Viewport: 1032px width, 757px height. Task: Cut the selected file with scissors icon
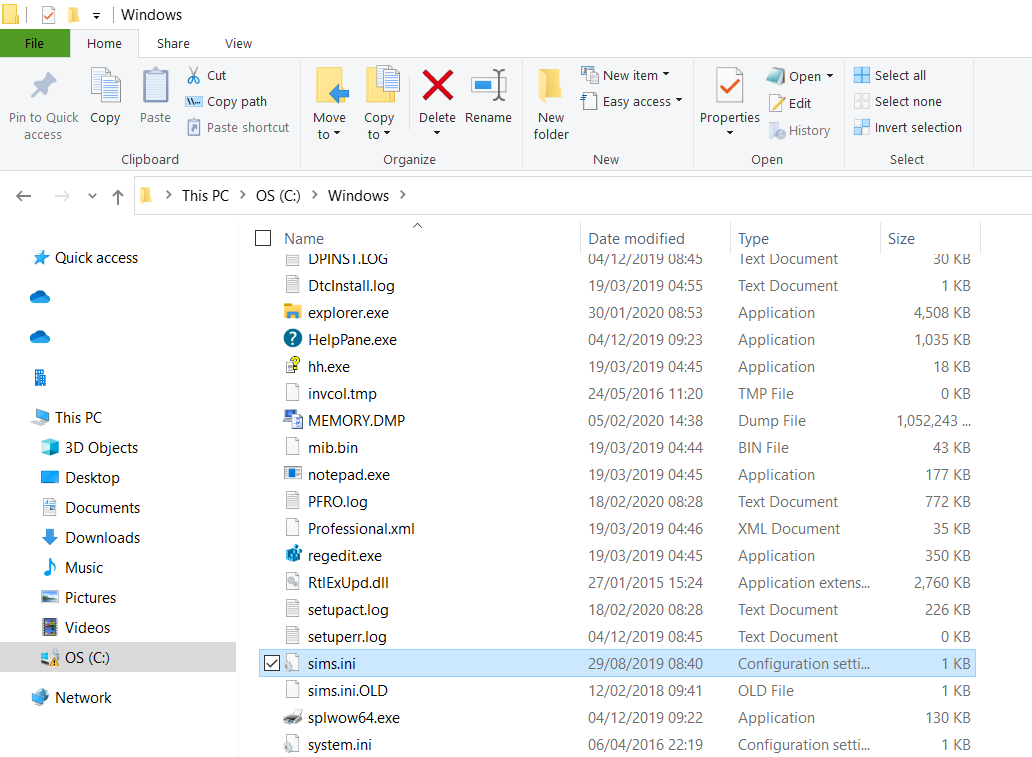194,75
